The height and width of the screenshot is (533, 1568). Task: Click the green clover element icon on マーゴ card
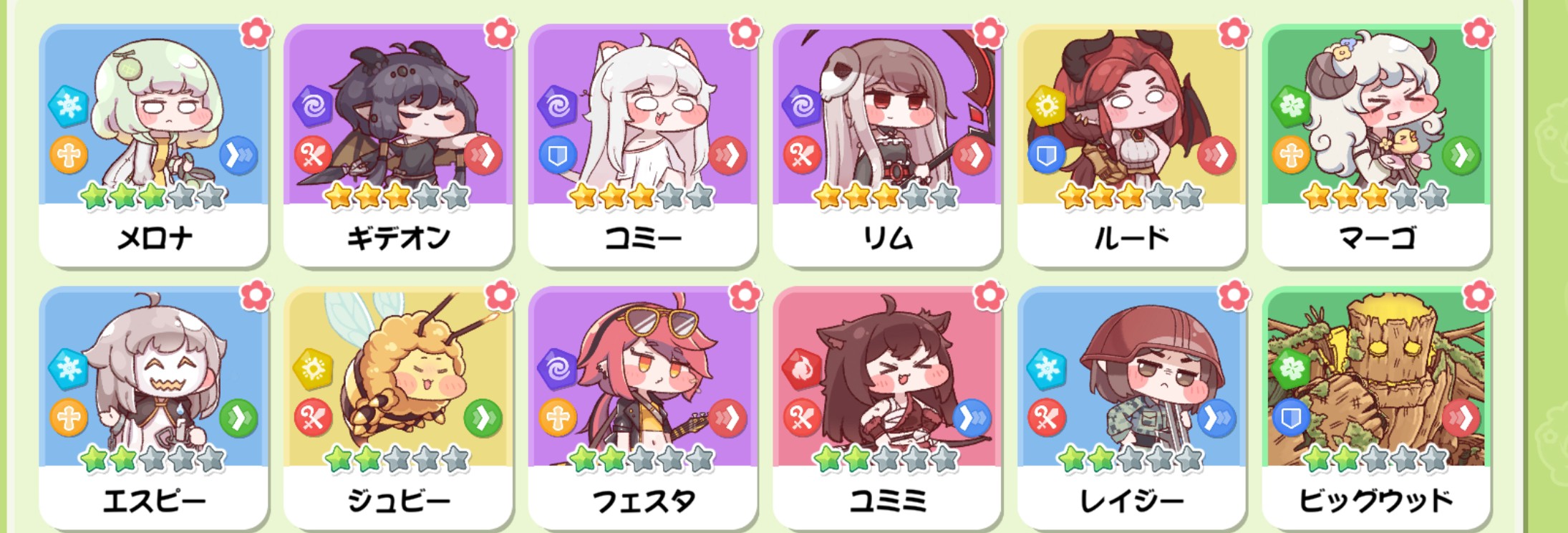click(x=1292, y=106)
